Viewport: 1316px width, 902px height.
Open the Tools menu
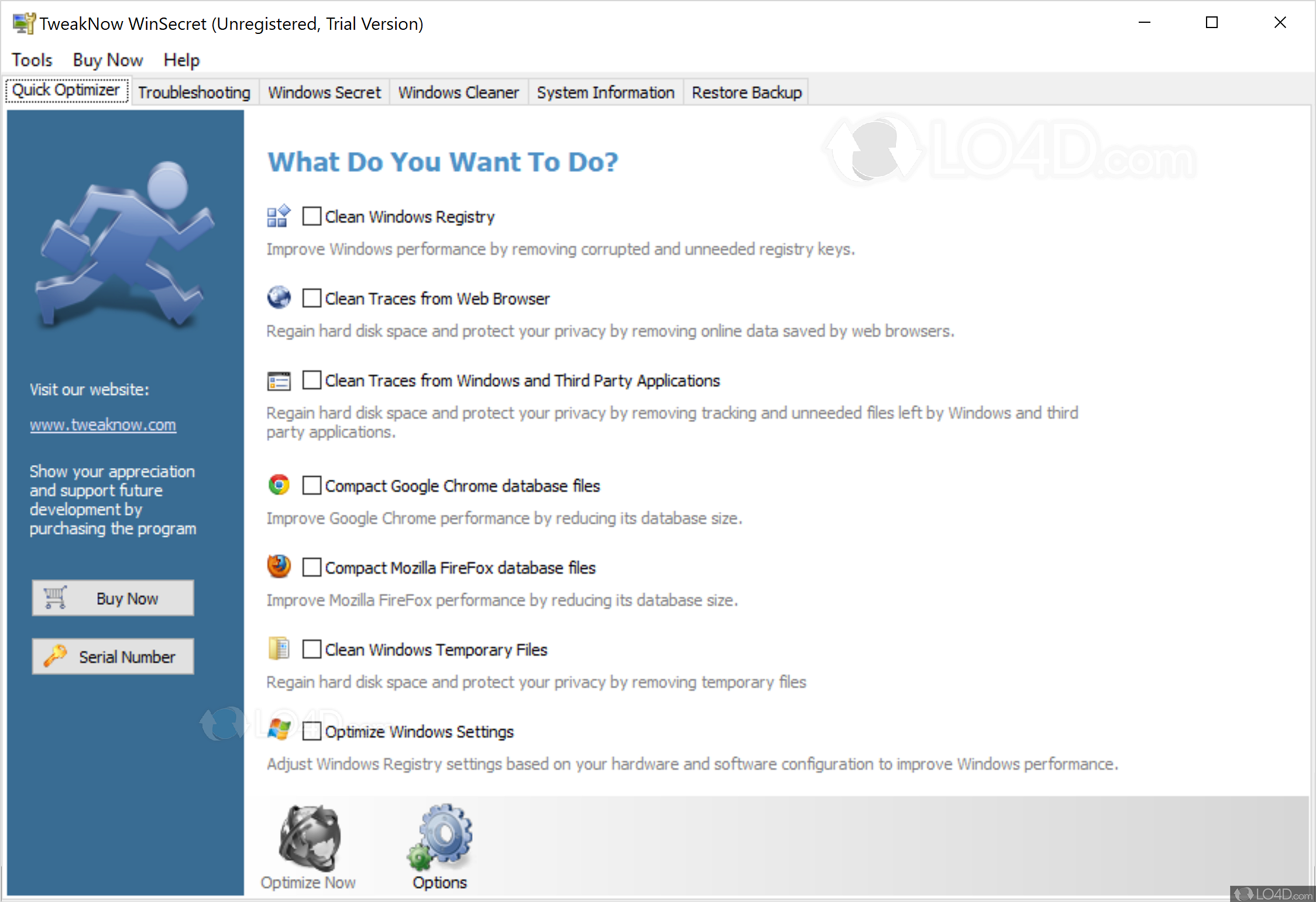tap(32, 60)
